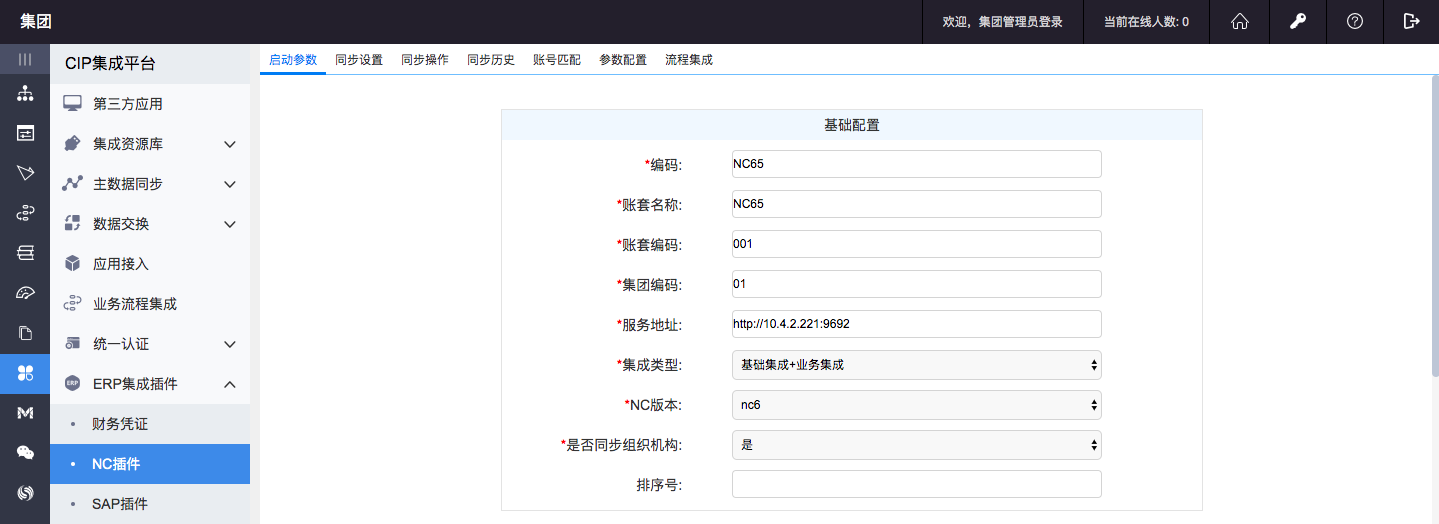This screenshot has width=1439, height=524.
Task: Switch to the 同步设置 tab
Action: (359, 60)
